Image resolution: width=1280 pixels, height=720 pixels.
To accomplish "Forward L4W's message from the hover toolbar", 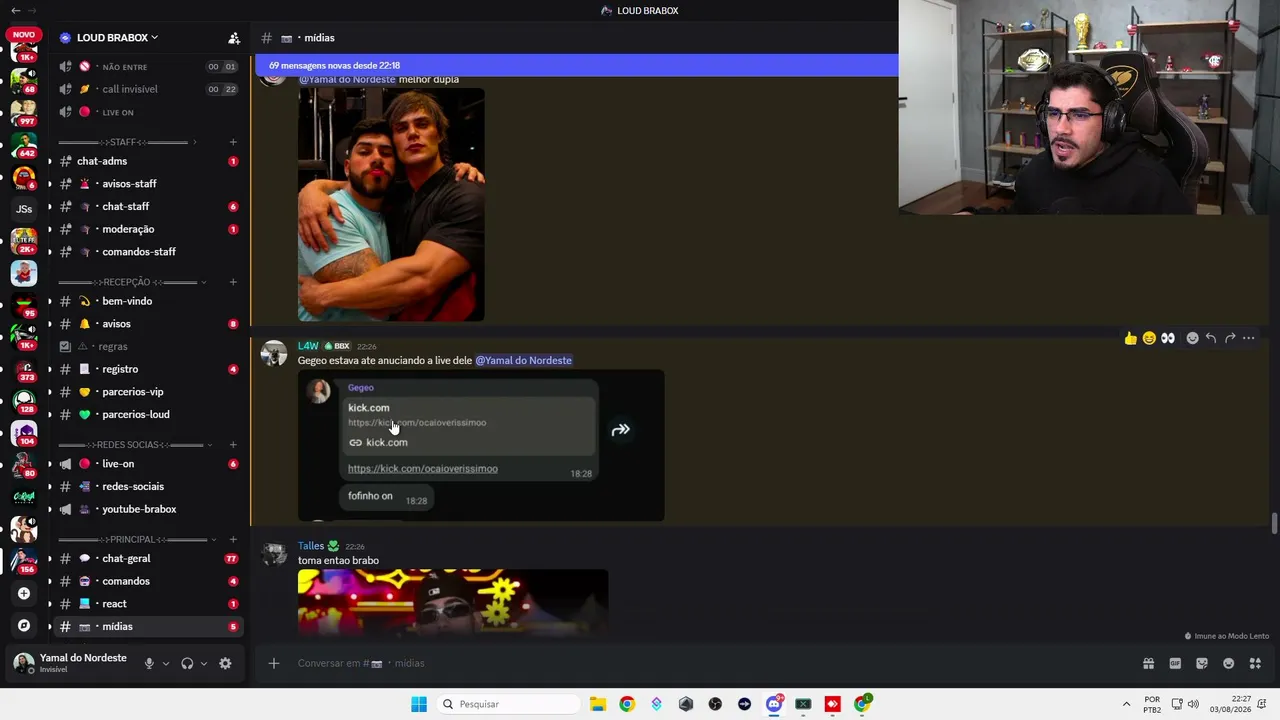I will 1230,338.
